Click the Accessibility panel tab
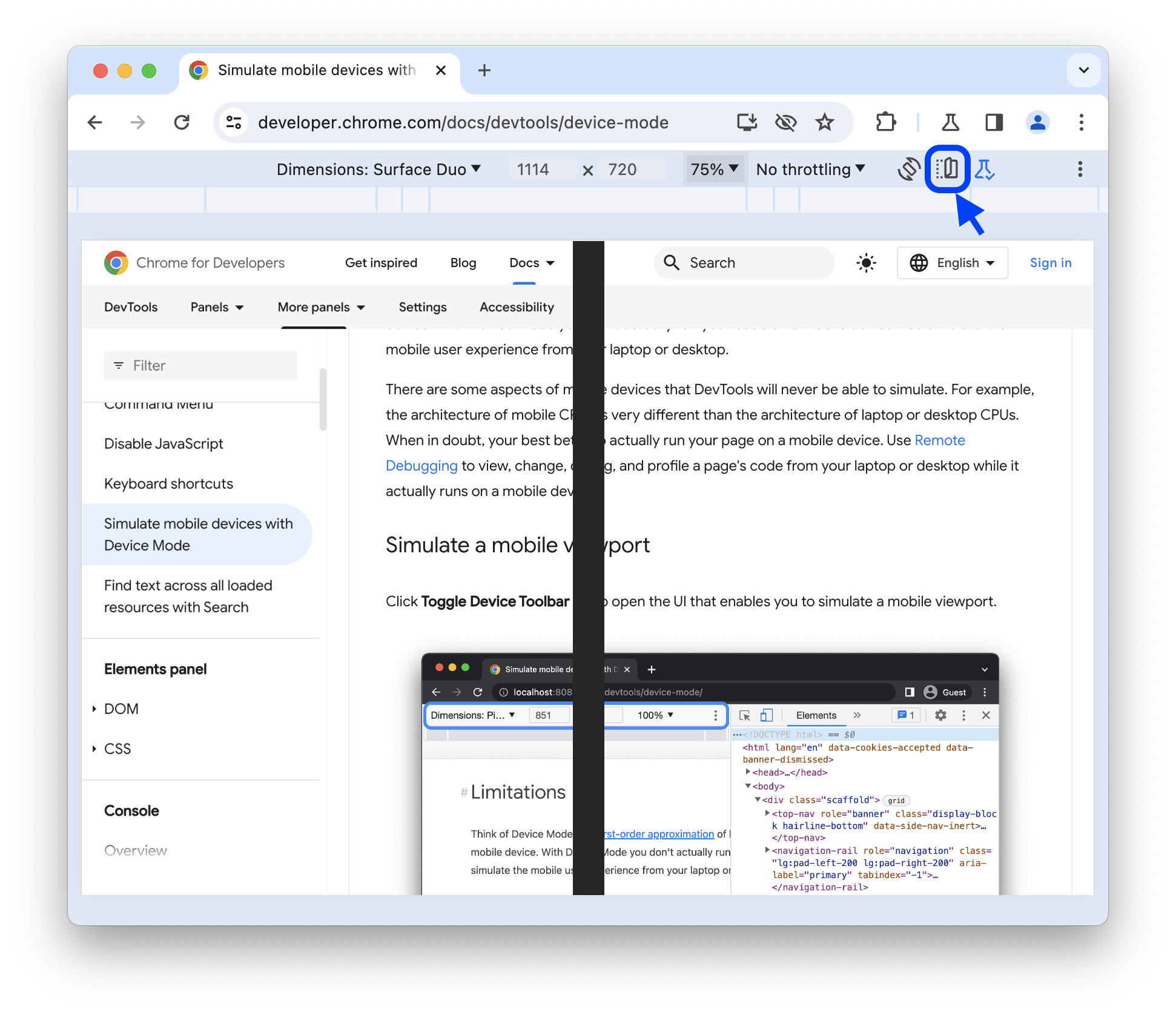The height and width of the screenshot is (1015, 1176). (516, 307)
